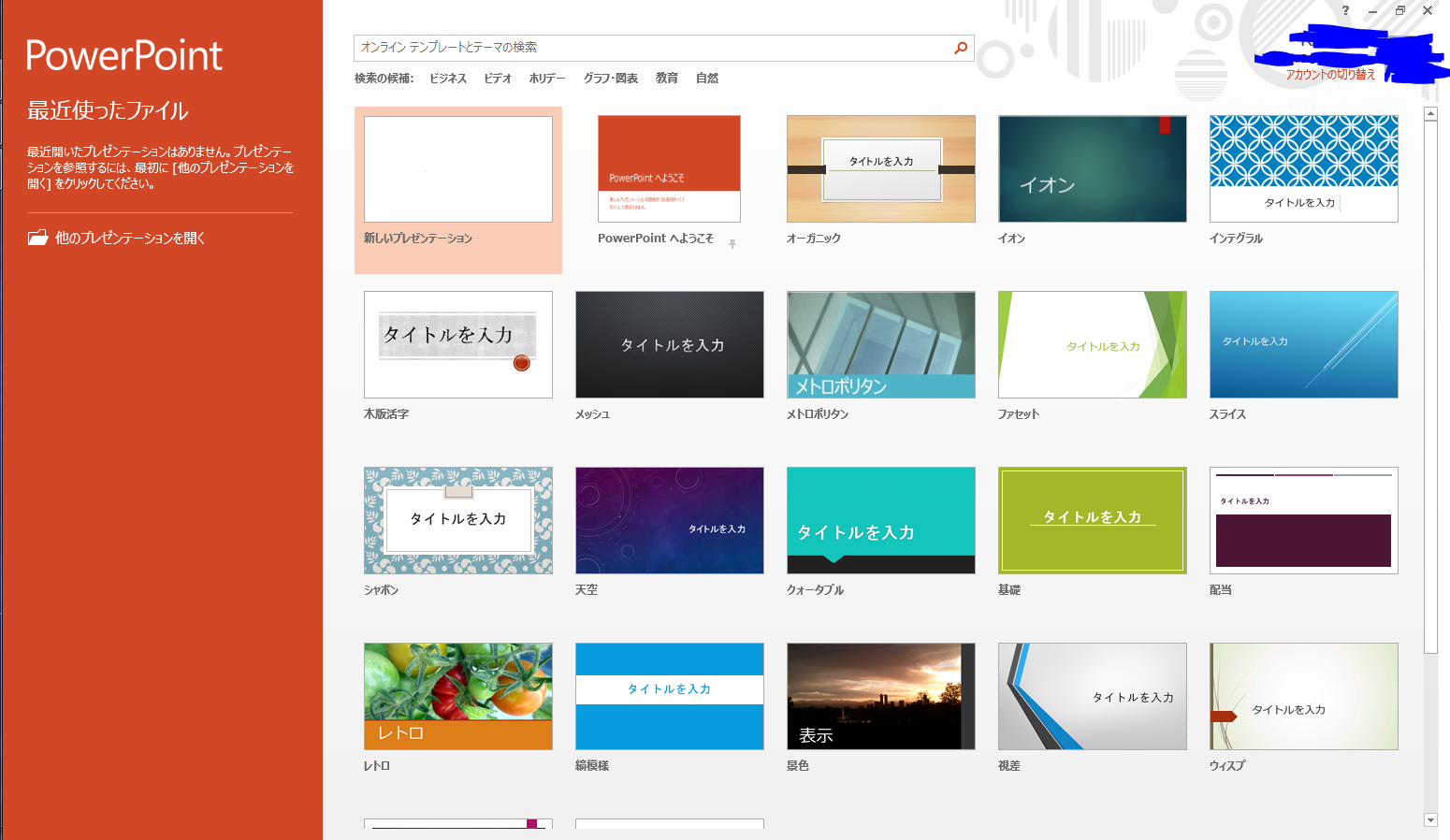Choose the オーガニック theme thumbnail

[x=881, y=169]
